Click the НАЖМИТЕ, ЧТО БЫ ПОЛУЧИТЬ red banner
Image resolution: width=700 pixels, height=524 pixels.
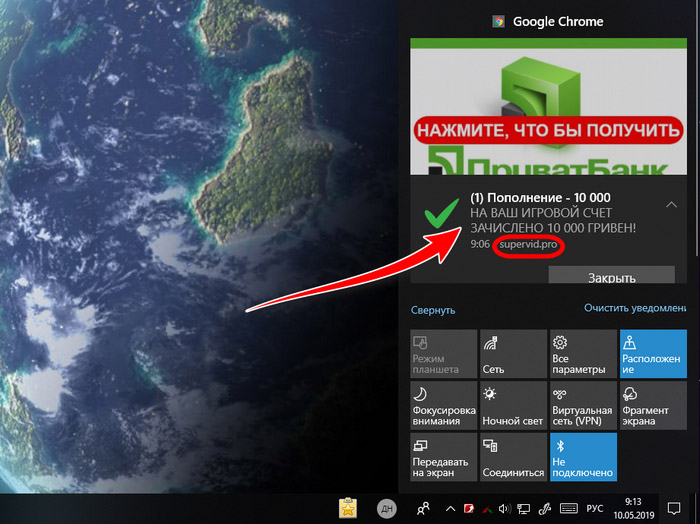[x=548, y=130]
